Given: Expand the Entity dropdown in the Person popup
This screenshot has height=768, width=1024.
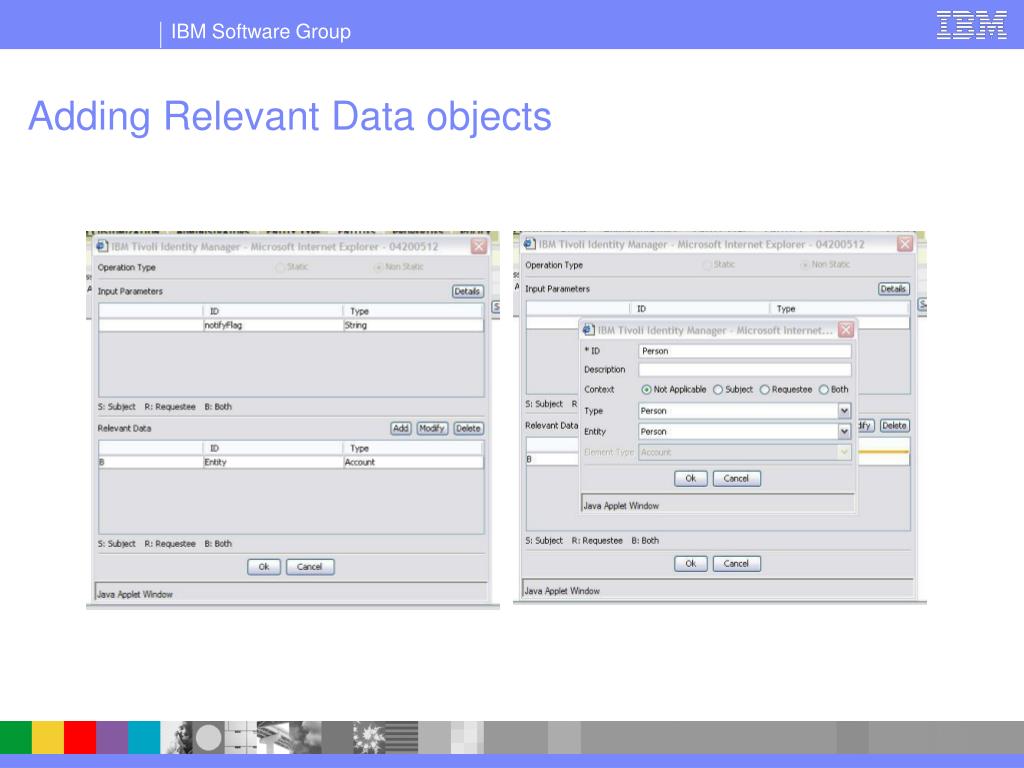Looking at the screenshot, I should (844, 432).
